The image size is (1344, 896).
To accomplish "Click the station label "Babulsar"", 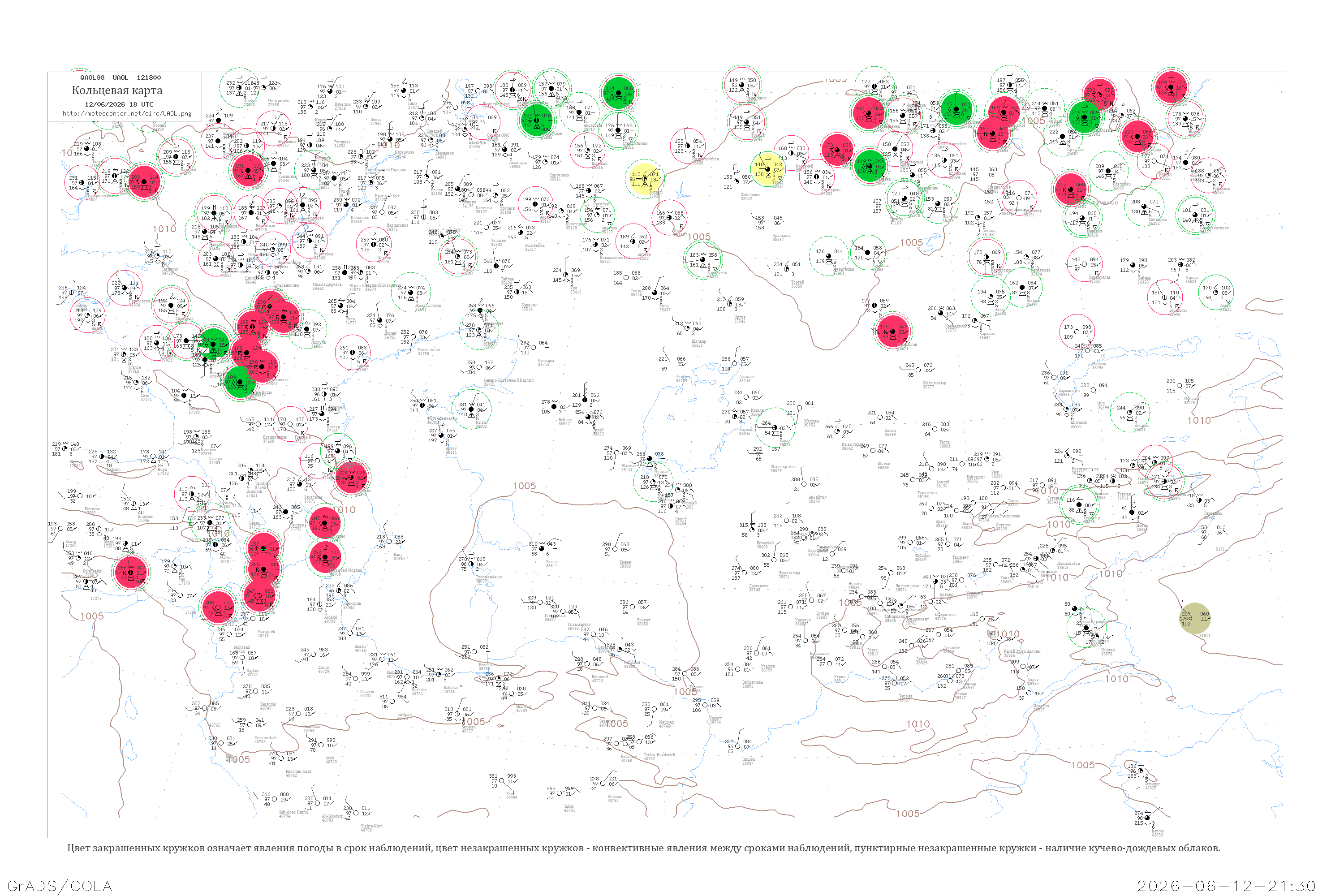I will [452, 687].
